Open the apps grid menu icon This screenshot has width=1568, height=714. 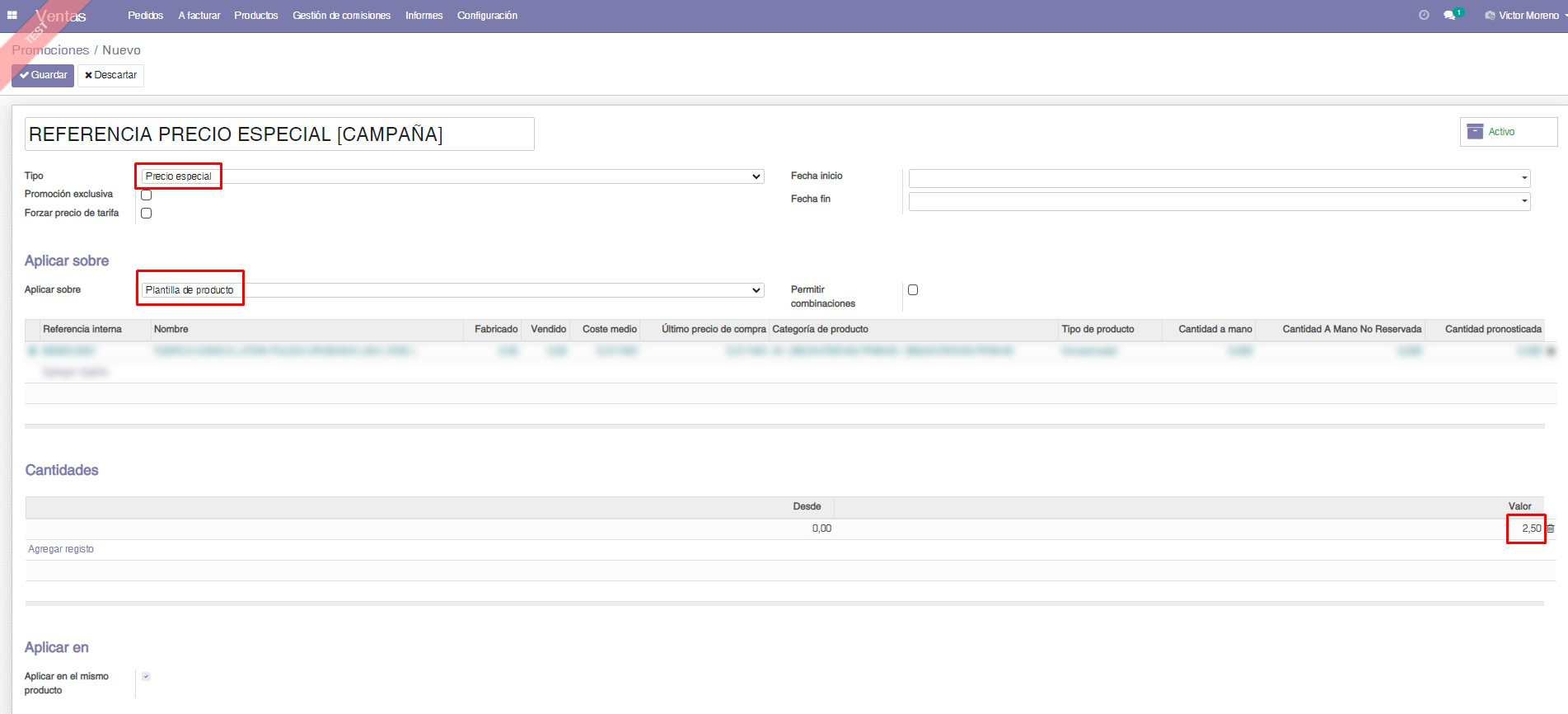pos(12,16)
